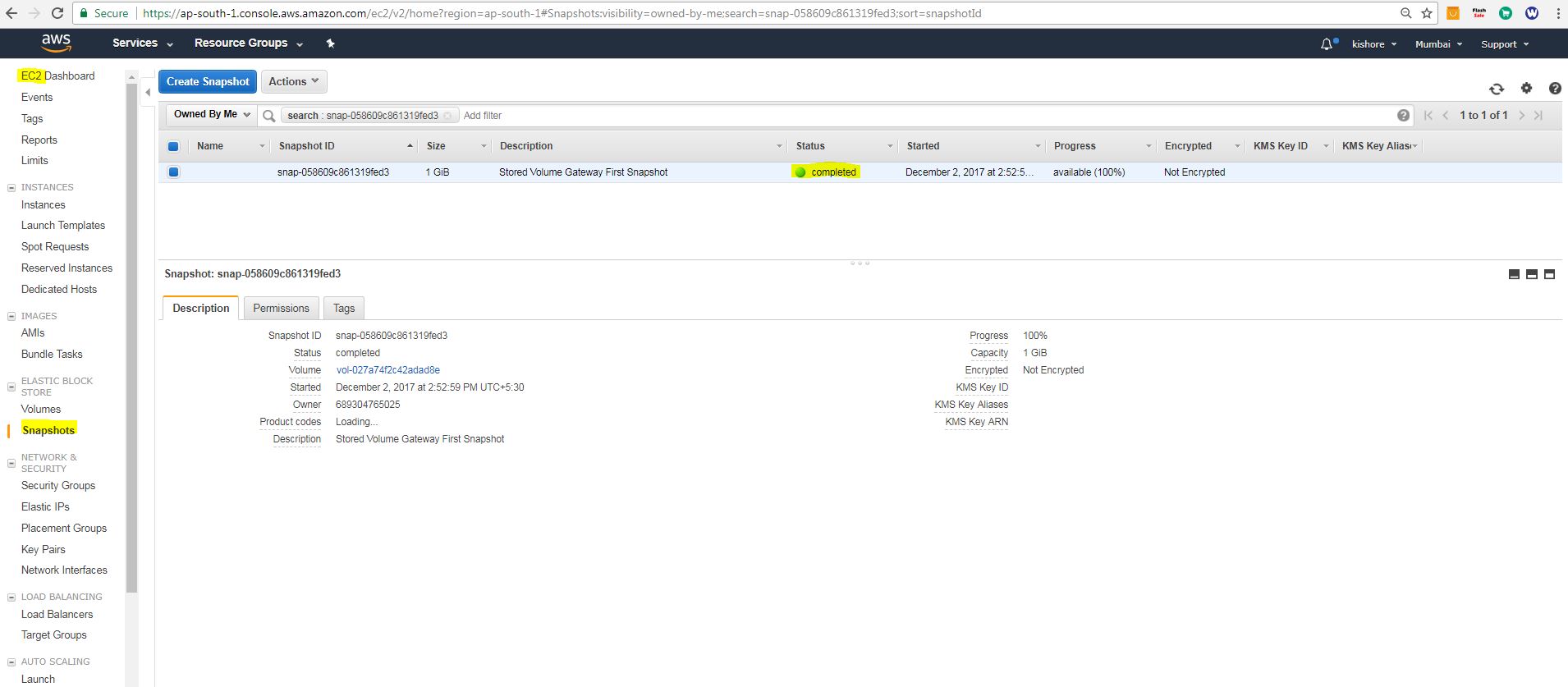Toggle the select-all checkbox in table header
This screenshot has width=1568, height=687.
coord(173,146)
